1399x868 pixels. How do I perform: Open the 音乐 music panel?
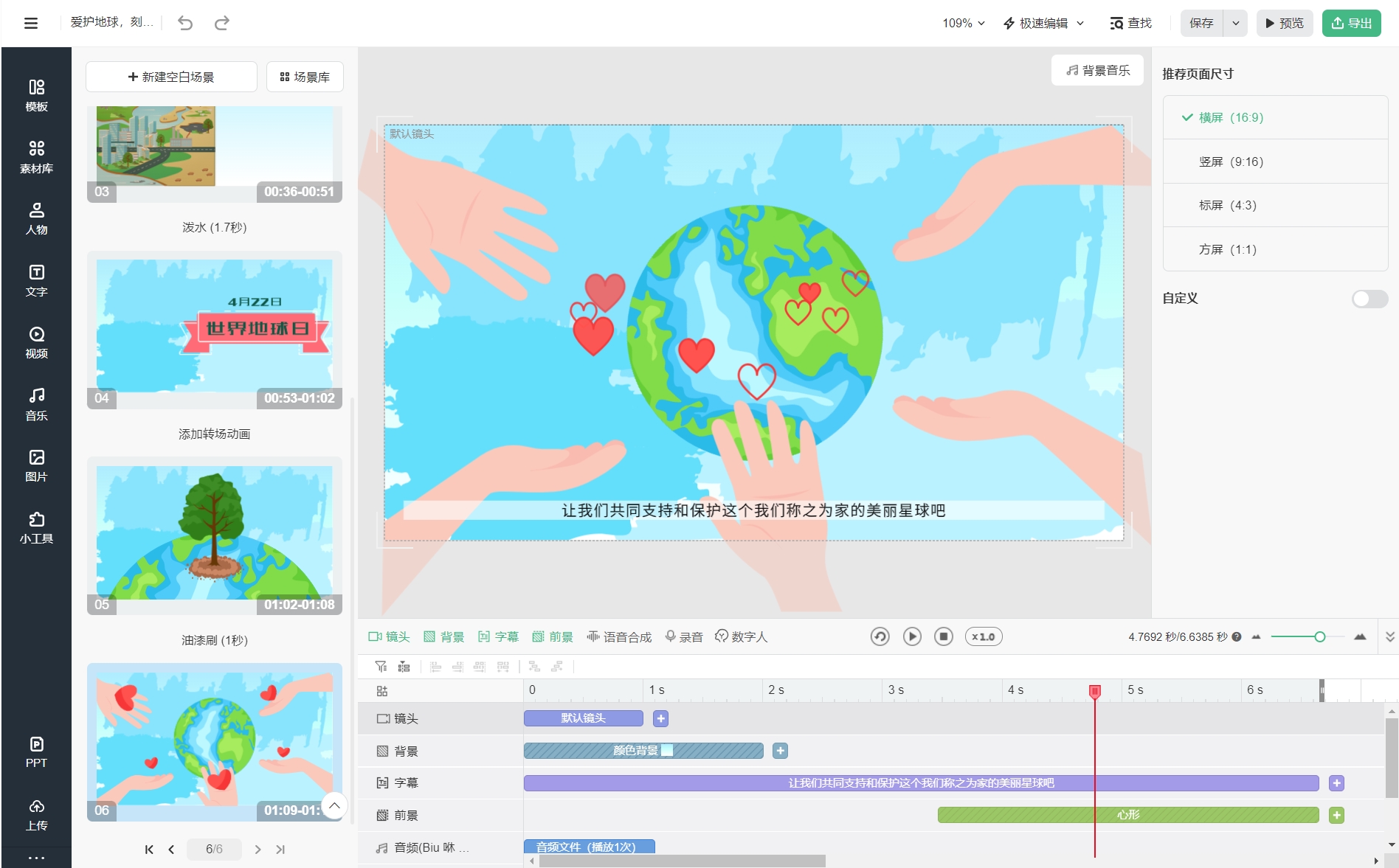(36, 405)
